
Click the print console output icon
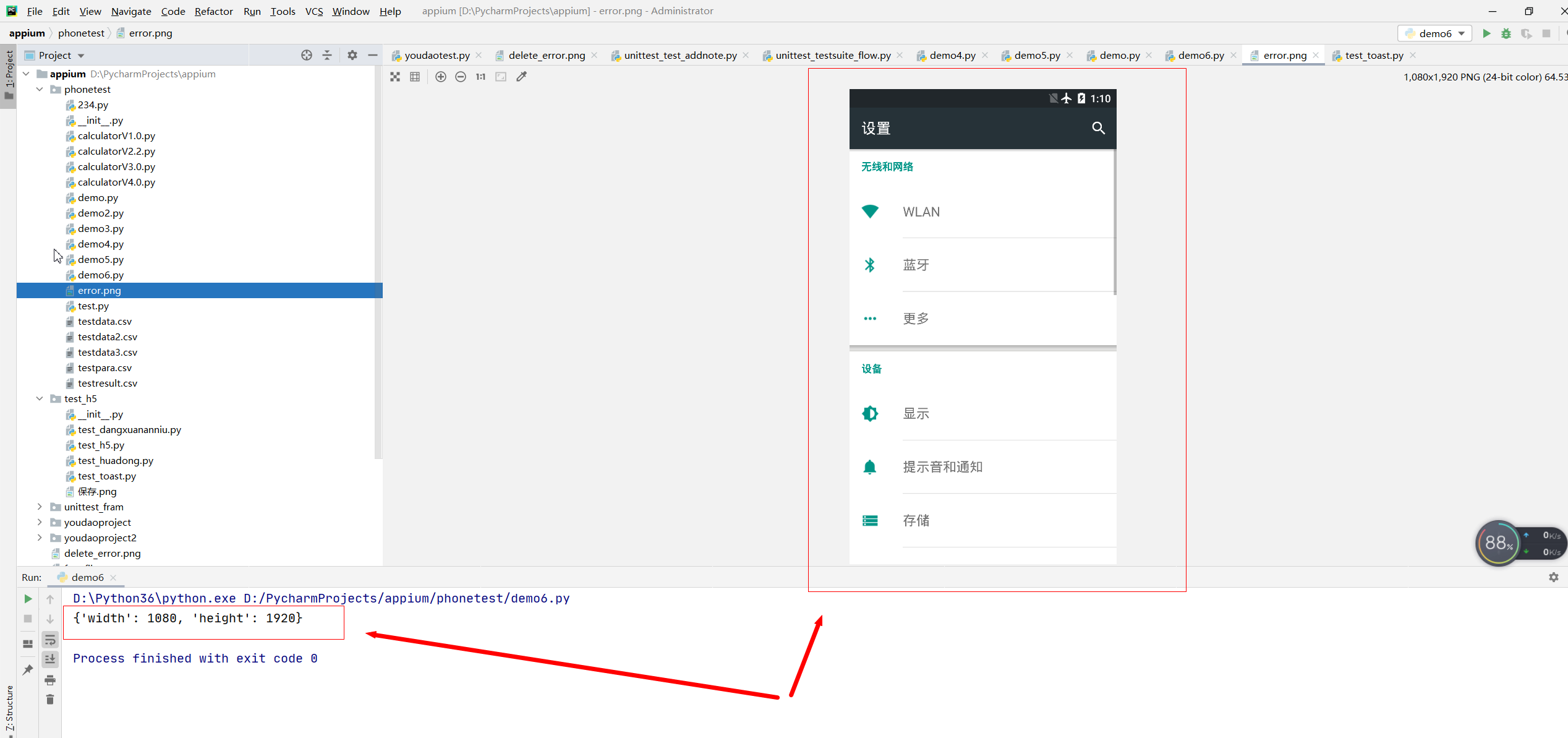(x=50, y=680)
